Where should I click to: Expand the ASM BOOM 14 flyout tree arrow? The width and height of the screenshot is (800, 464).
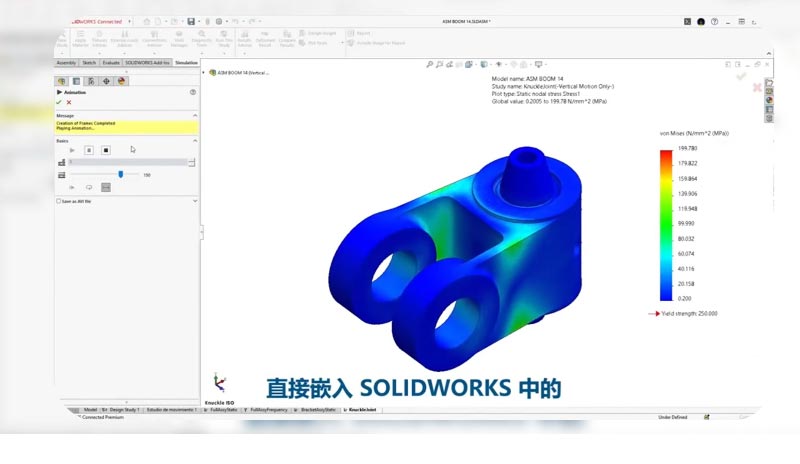tap(204, 72)
